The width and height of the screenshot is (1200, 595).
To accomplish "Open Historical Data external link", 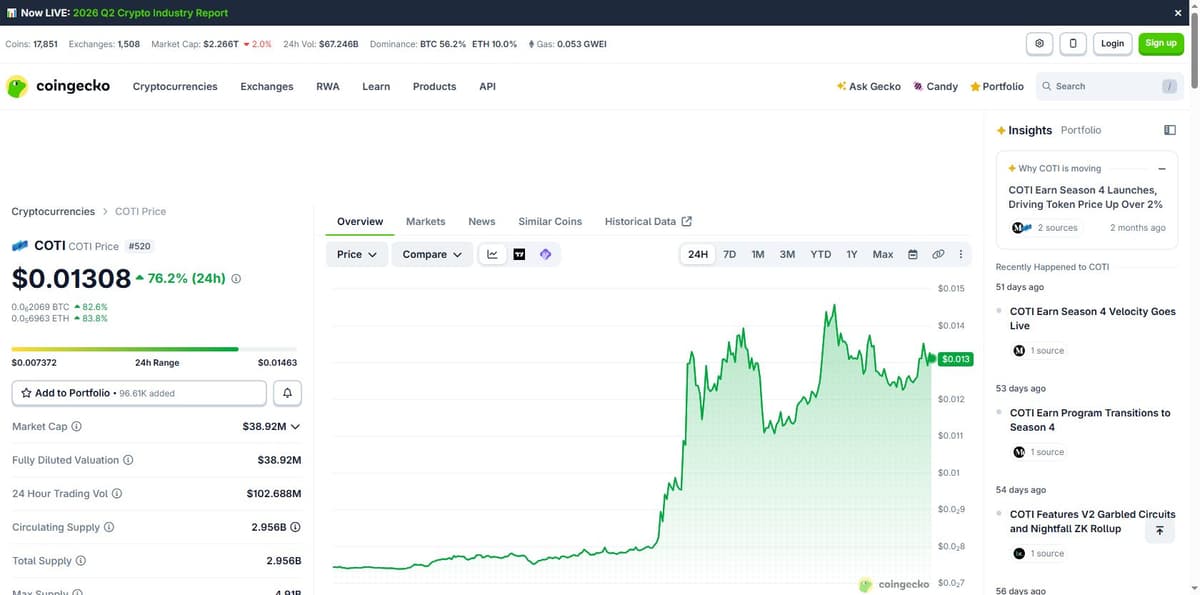I will tap(648, 221).
